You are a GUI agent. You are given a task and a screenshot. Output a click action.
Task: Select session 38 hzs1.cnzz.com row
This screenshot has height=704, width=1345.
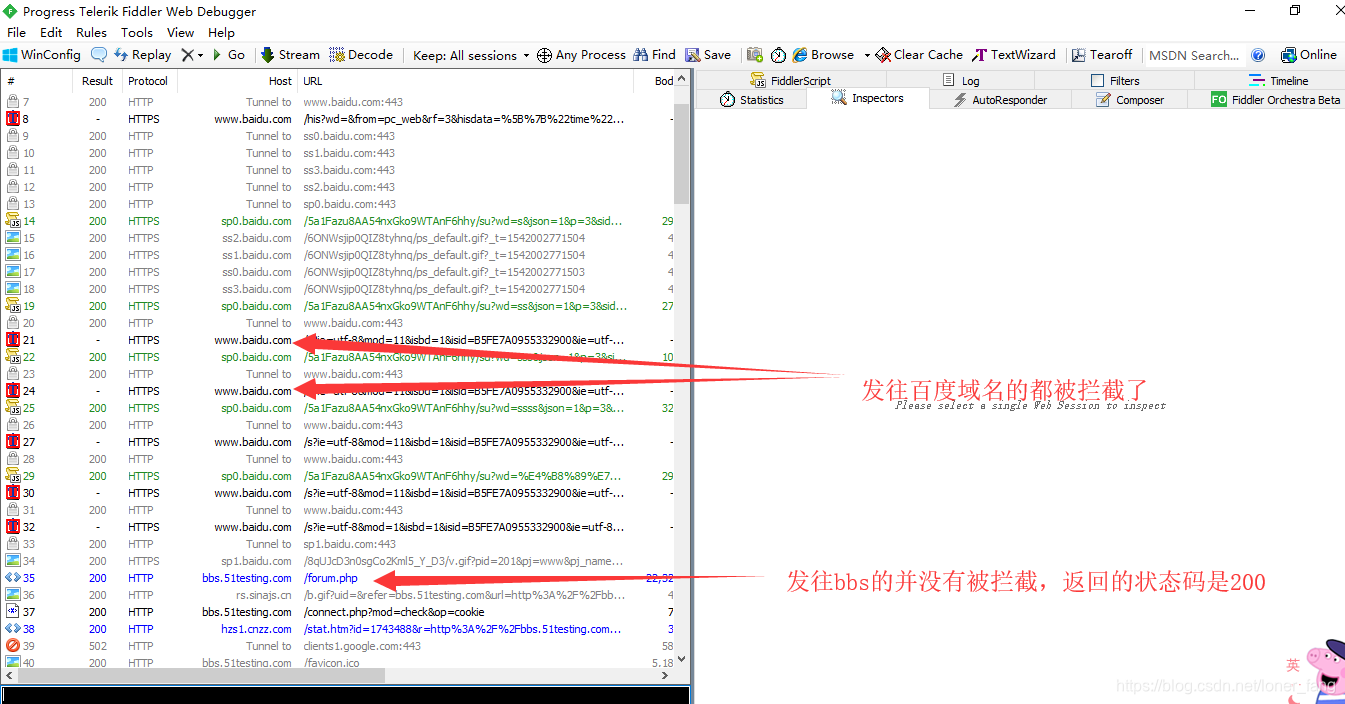click(x=338, y=629)
